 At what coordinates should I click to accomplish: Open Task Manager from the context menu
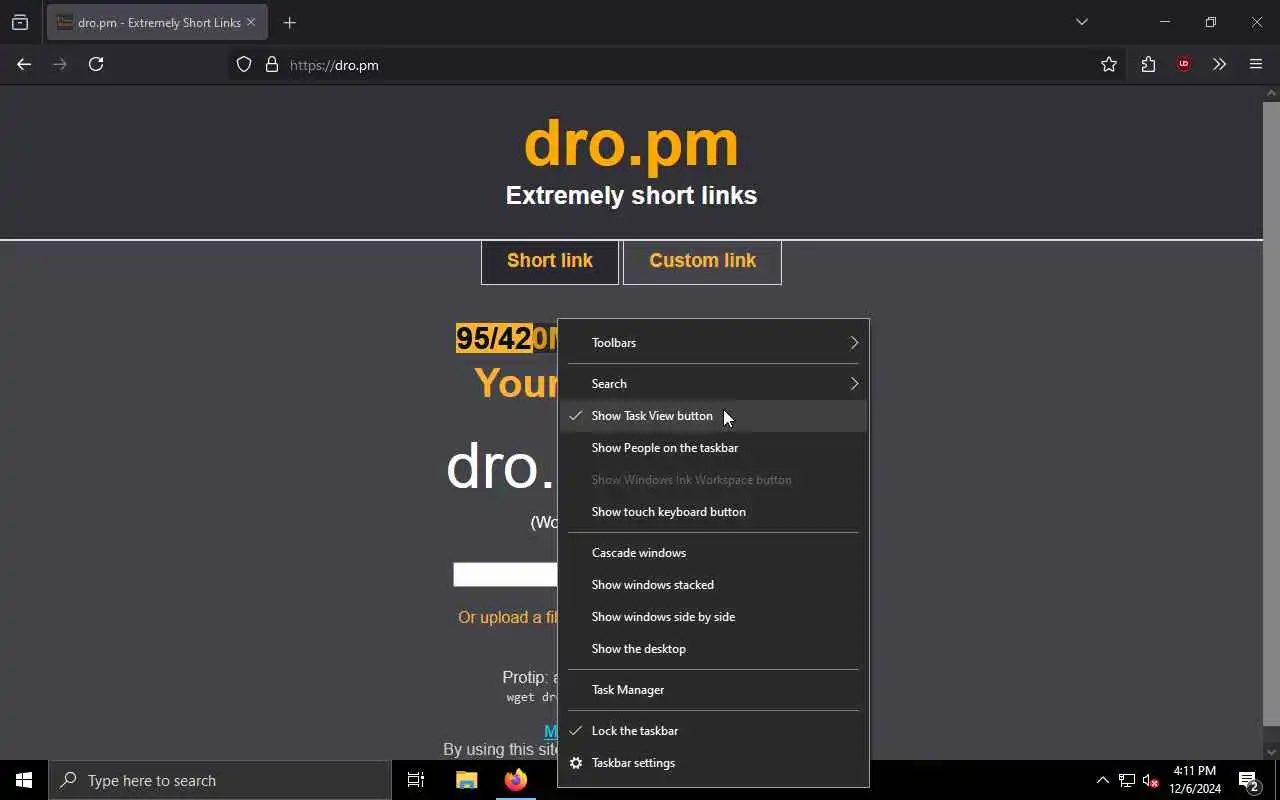coord(713,690)
